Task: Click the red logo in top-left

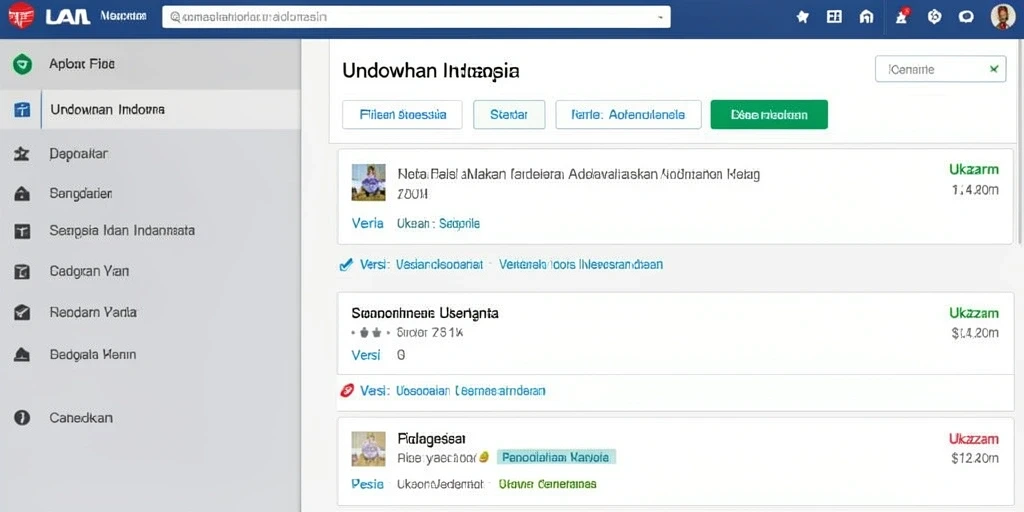Action: 22,16
